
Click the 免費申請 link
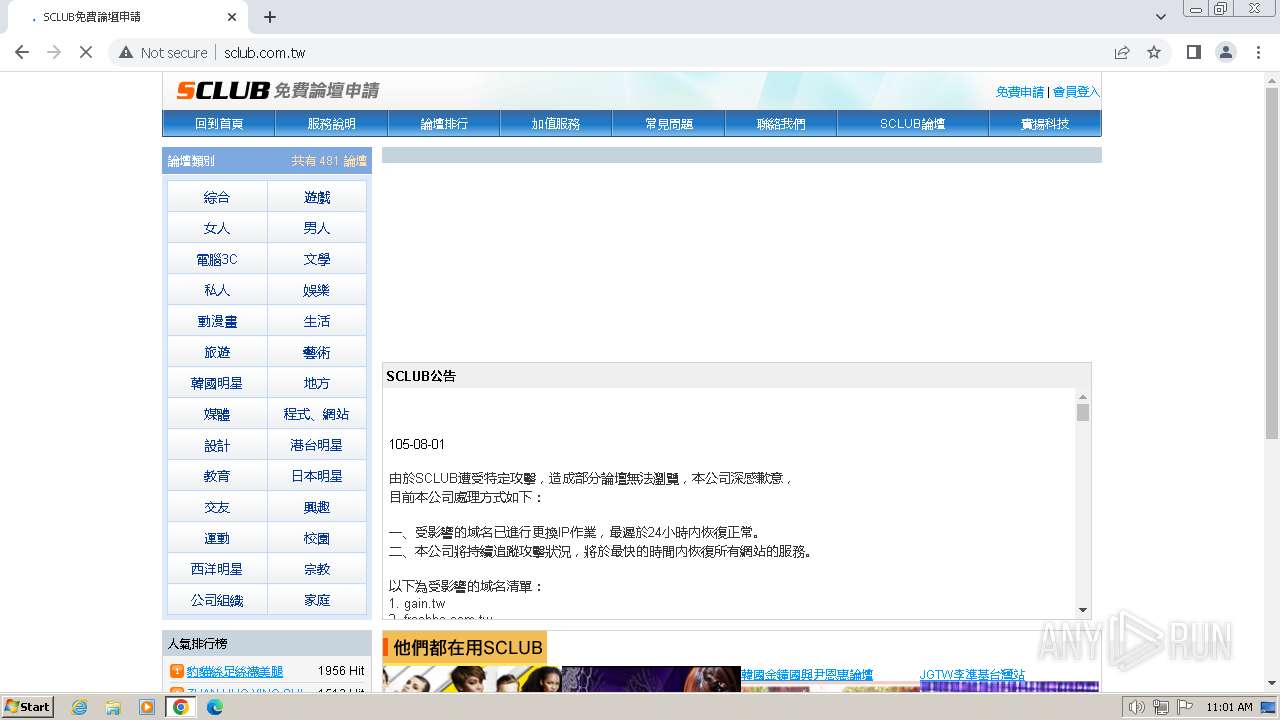coord(1020,92)
